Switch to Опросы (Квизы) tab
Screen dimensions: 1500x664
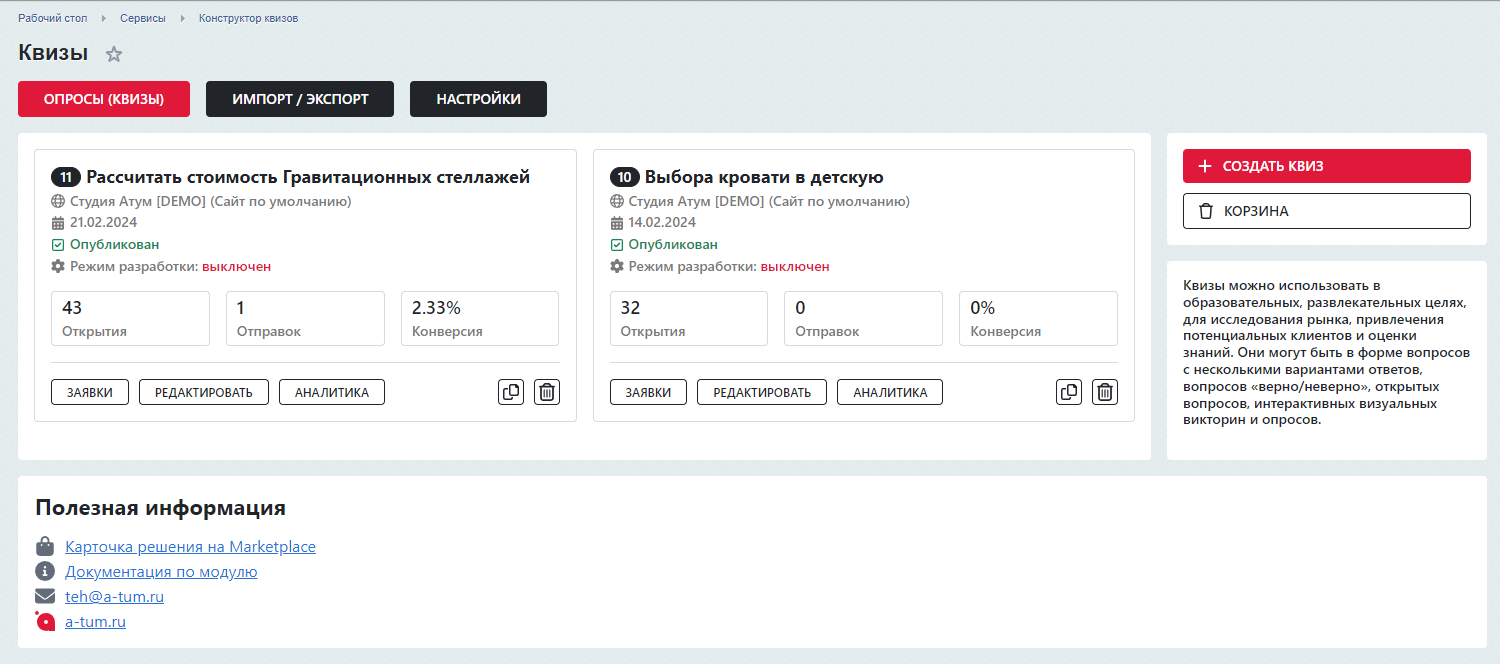[x=103, y=99]
